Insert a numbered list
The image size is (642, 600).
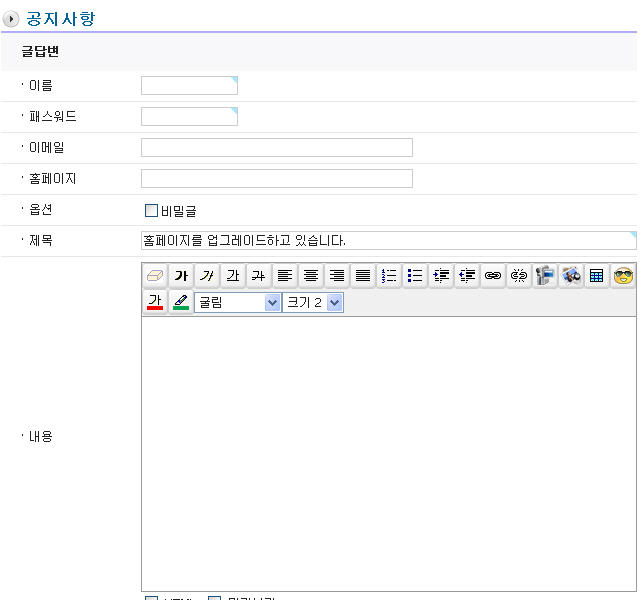[x=389, y=276]
